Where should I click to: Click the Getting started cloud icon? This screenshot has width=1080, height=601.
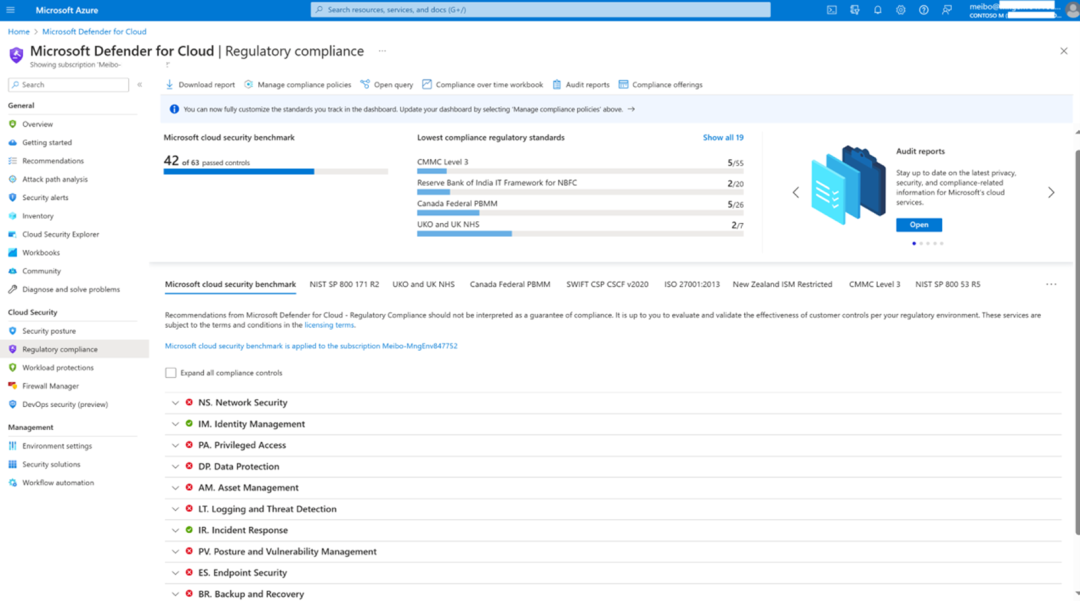(12, 143)
